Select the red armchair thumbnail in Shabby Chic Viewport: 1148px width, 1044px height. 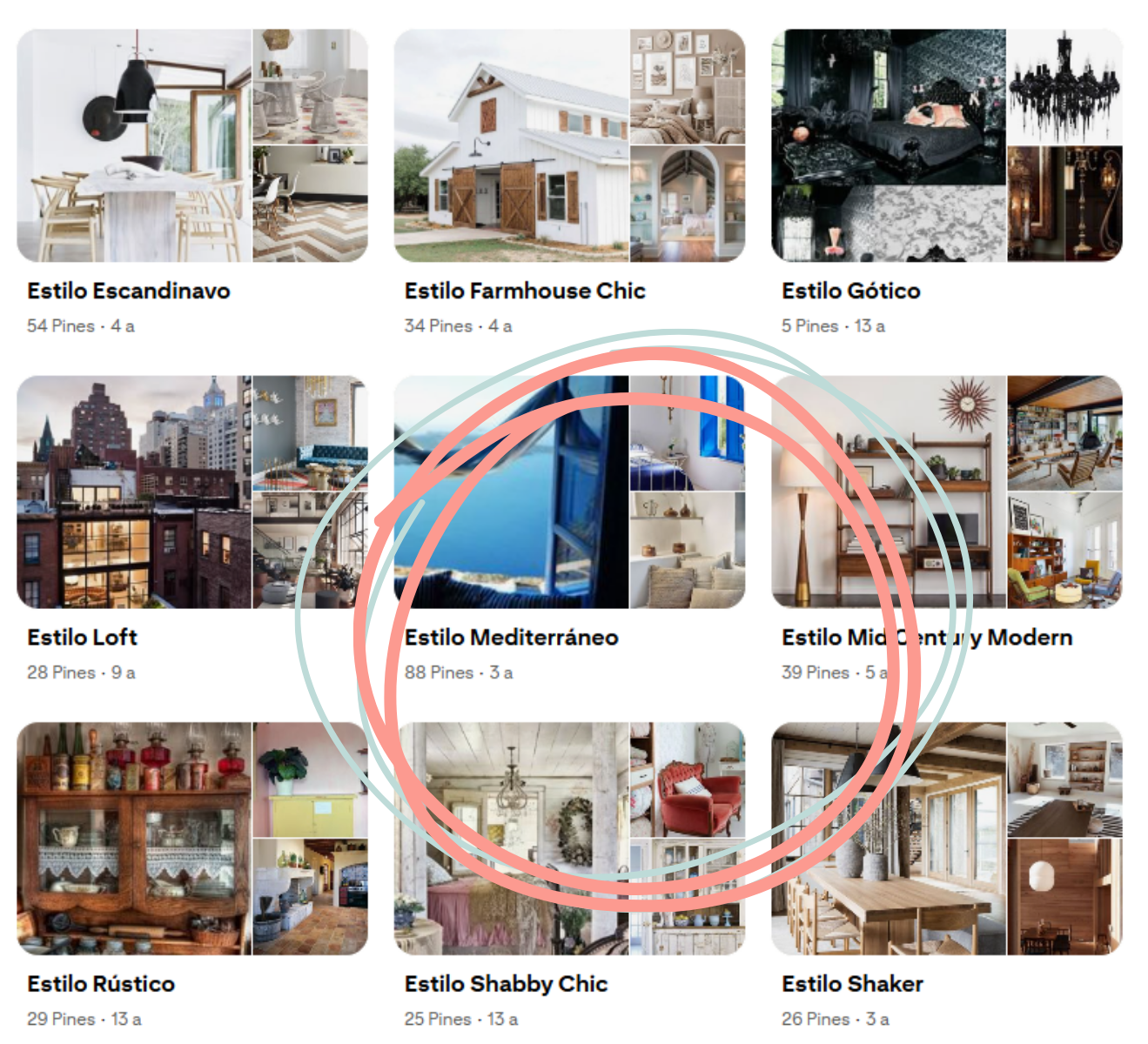click(x=688, y=780)
